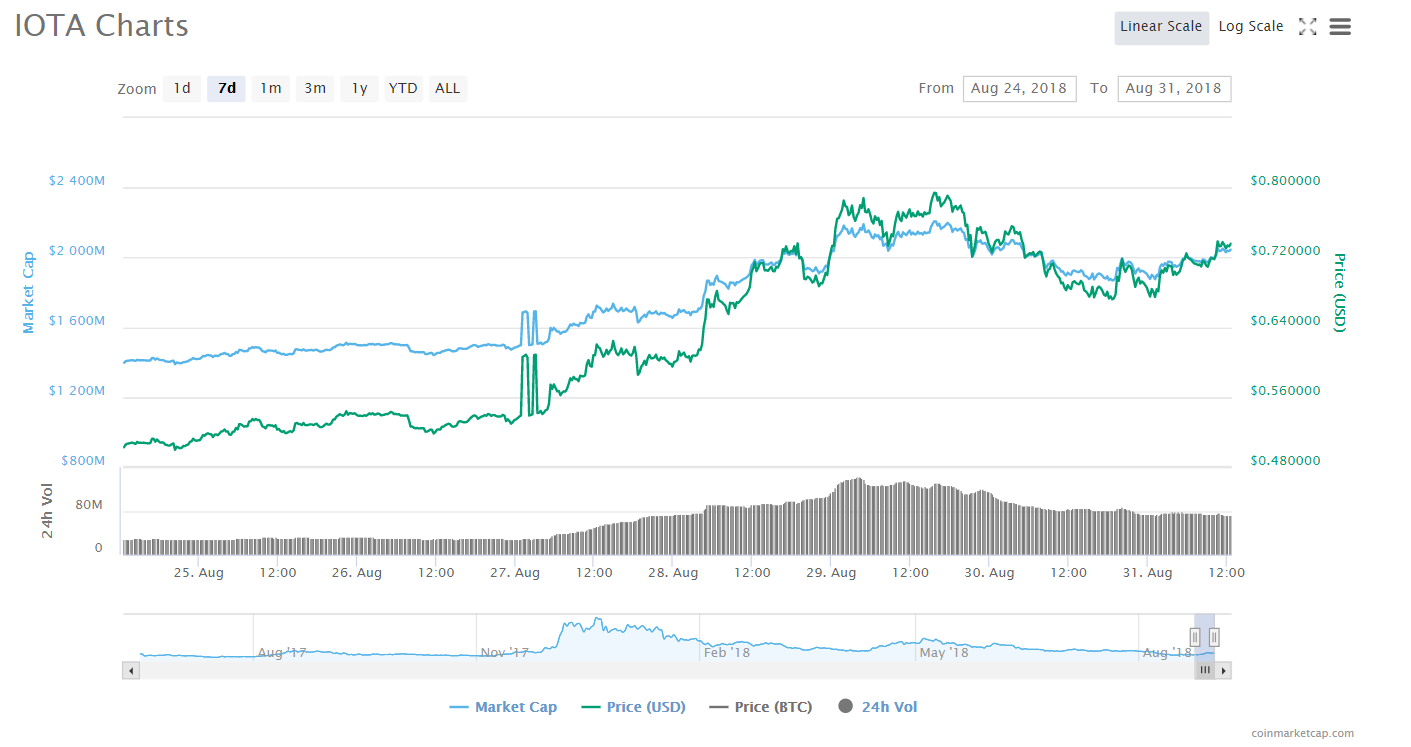The image size is (1411, 747).
Task: Toggle fullscreen chart view
Action: point(1307,27)
